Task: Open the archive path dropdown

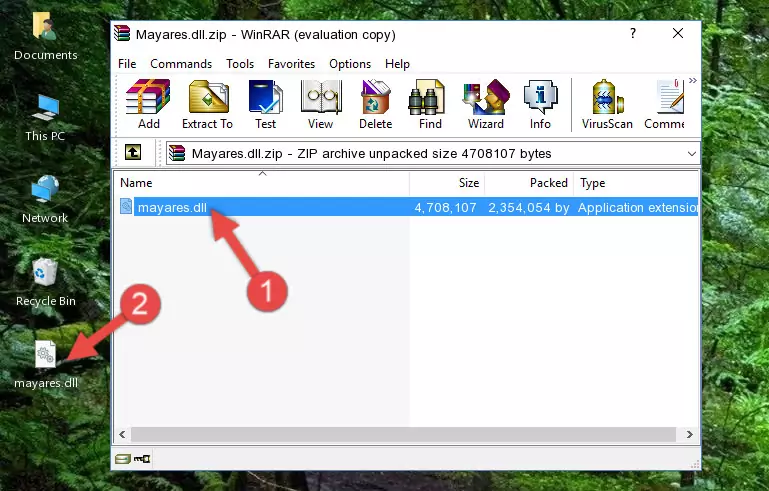Action: (x=692, y=154)
